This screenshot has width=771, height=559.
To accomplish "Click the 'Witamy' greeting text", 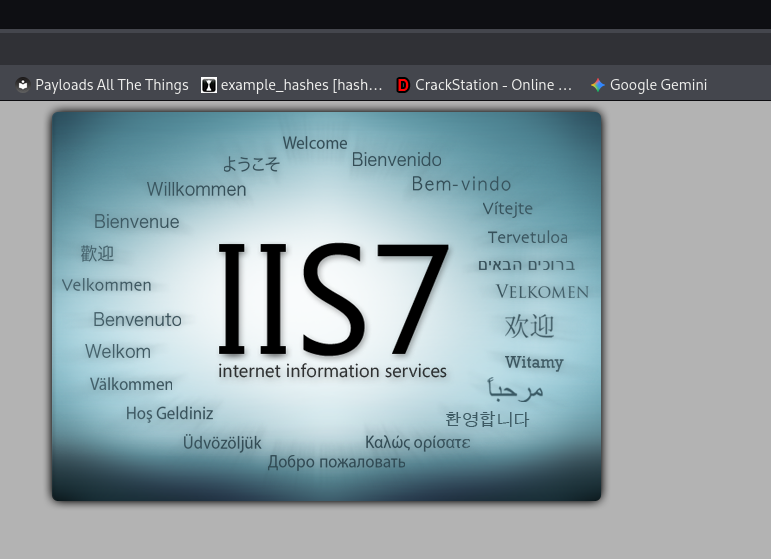I will (534, 362).
